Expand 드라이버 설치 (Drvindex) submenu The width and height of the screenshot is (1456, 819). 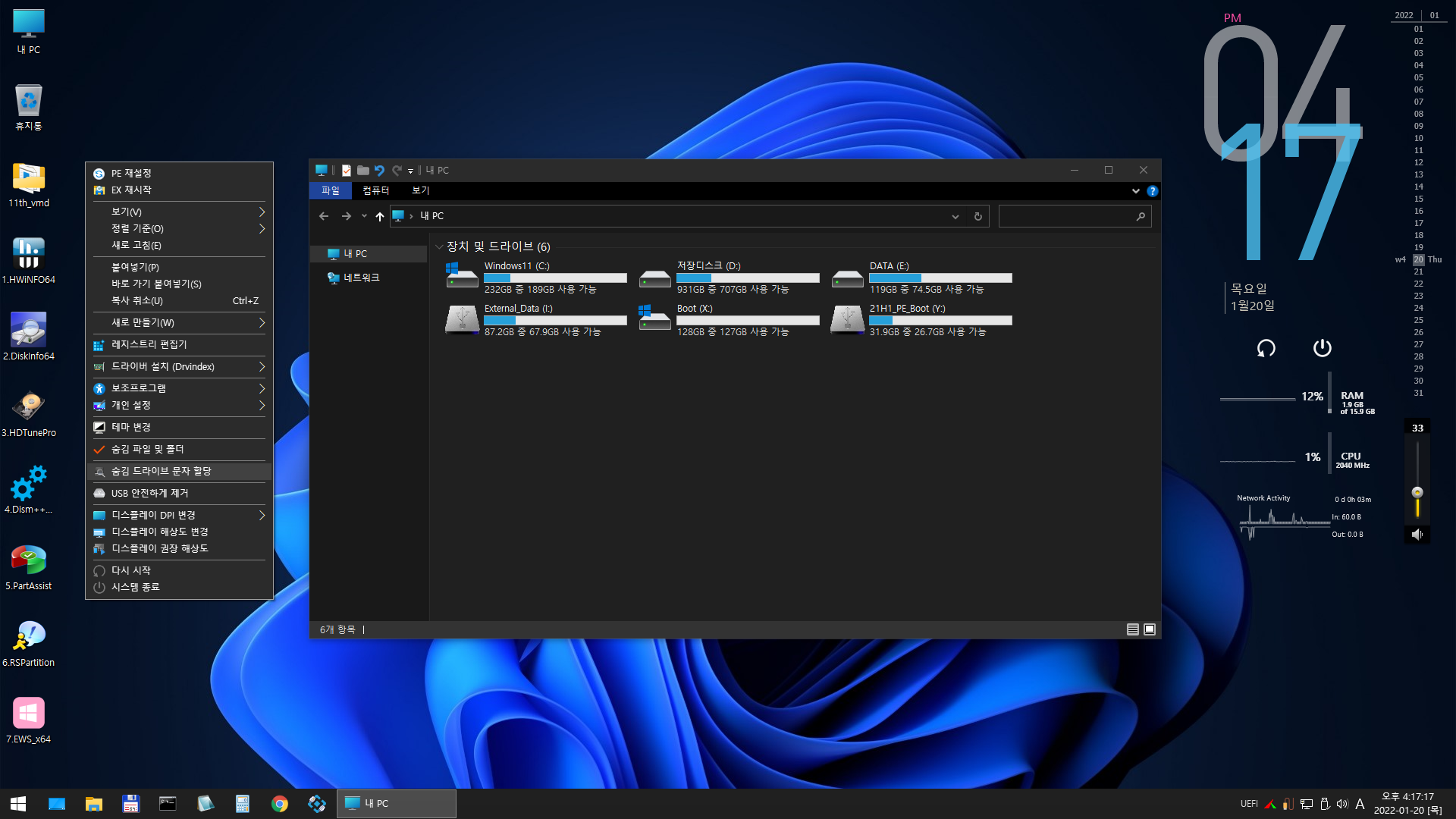point(179,367)
